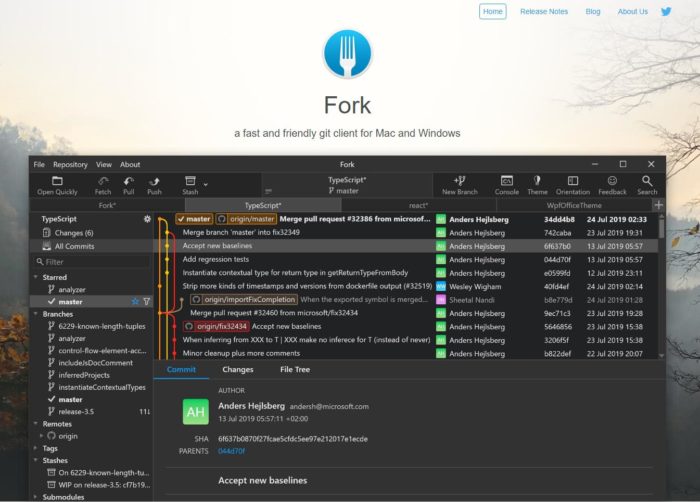The height and width of the screenshot is (502, 700).
Task: Click the Theme lightbulb icon
Action: (537, 181)
